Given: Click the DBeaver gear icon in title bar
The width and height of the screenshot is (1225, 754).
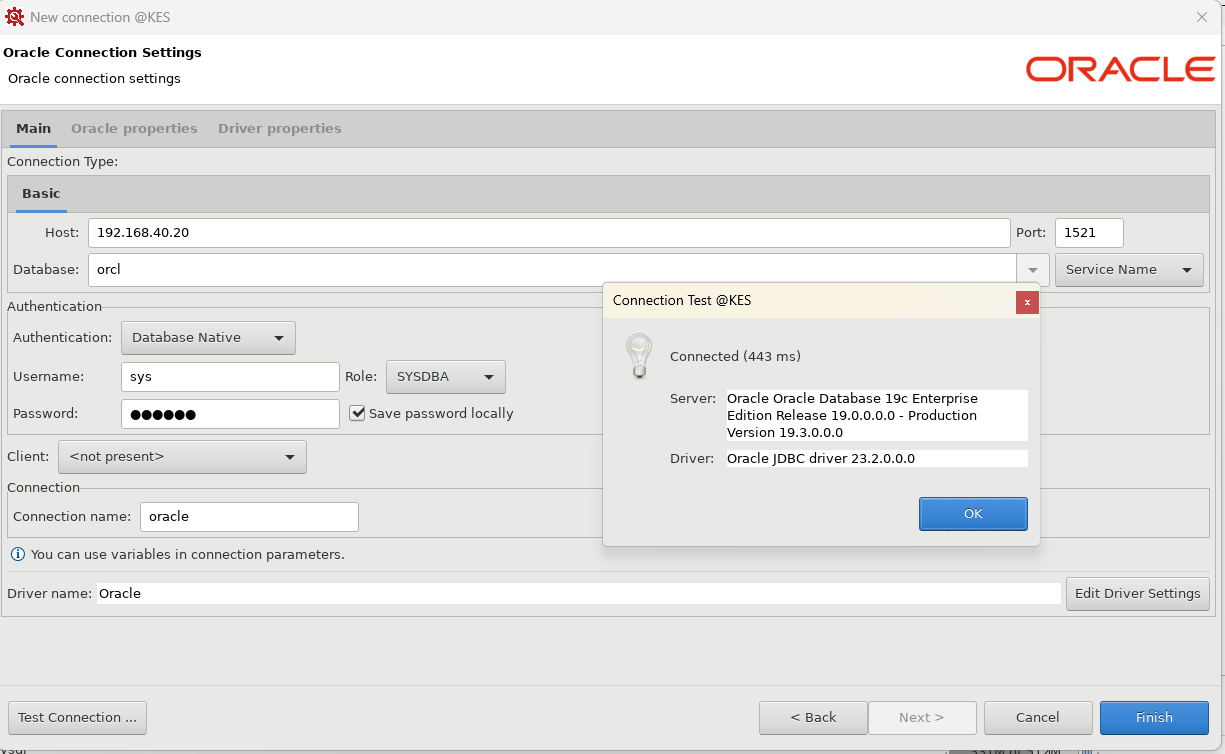Looking at the screenshot, I should tap(15, 17).
